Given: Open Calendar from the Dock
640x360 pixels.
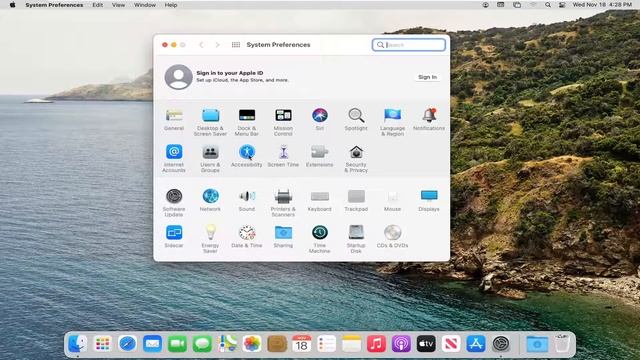Looking at the screenshot, I should [x=302, y=344].
